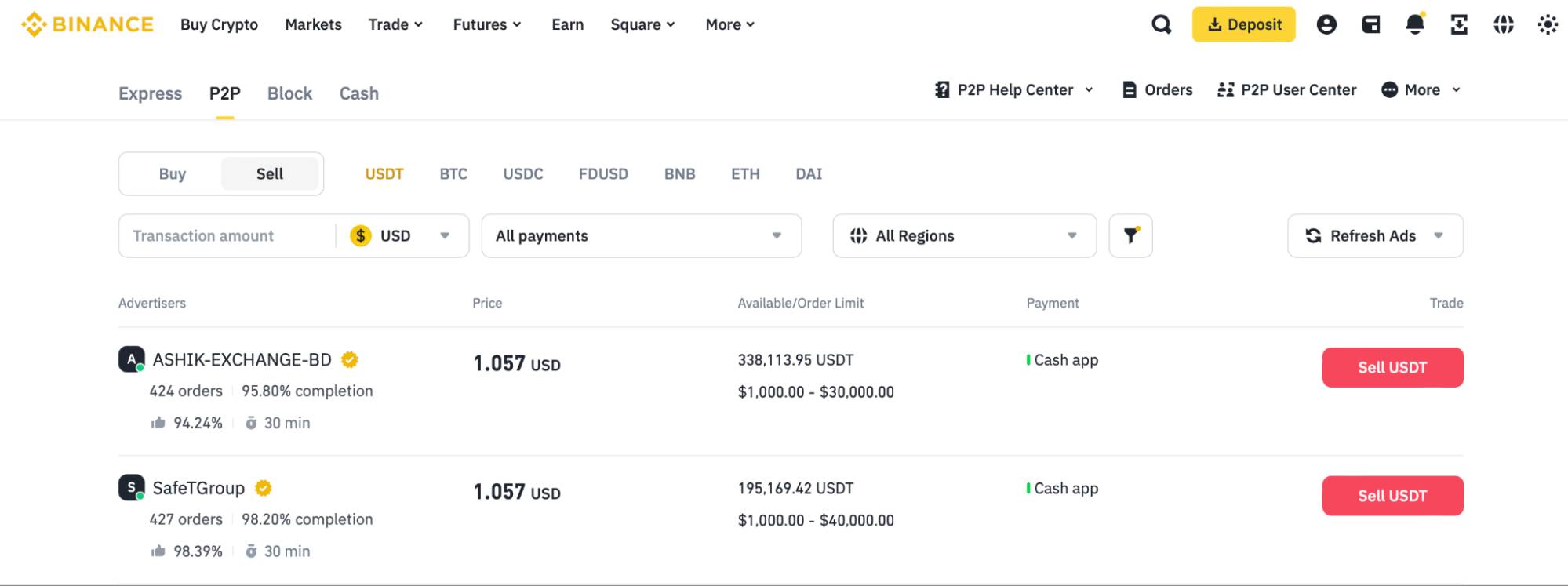
Task: Click the USD dollar coin icon
Action: click(361, 235)
